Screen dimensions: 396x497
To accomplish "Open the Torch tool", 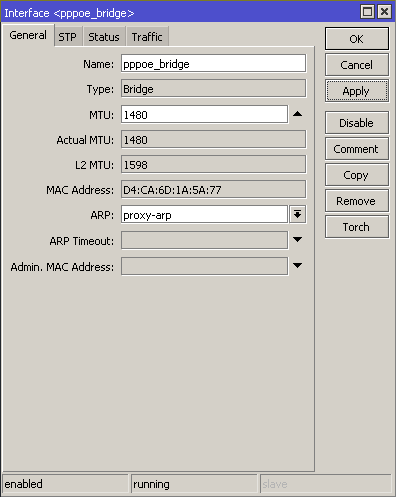I will pos(357,227).
